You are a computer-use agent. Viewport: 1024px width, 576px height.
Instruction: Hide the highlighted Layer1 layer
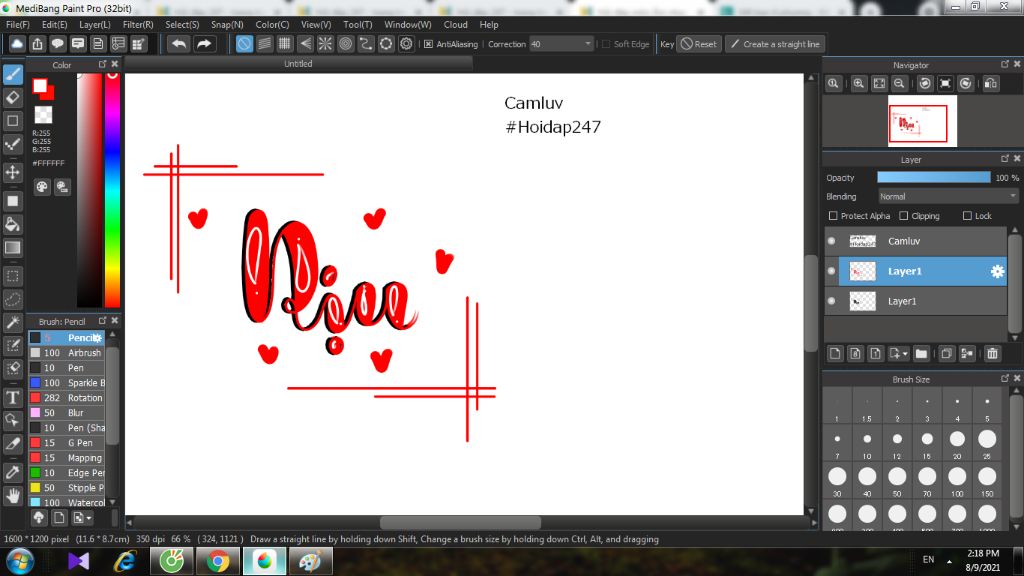(831, 271)
